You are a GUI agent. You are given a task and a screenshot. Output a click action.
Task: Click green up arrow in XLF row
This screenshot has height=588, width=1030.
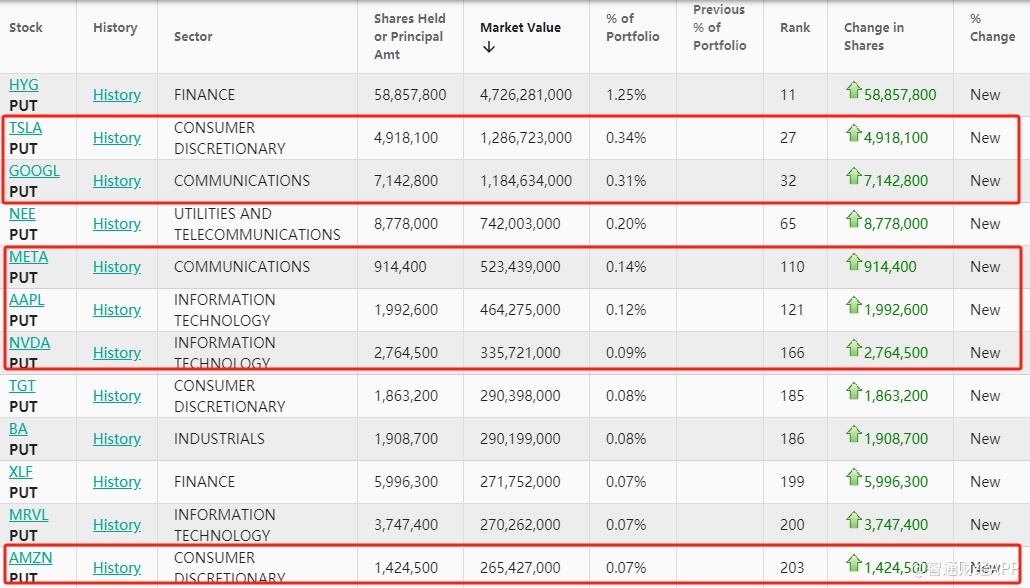point(853,478)
